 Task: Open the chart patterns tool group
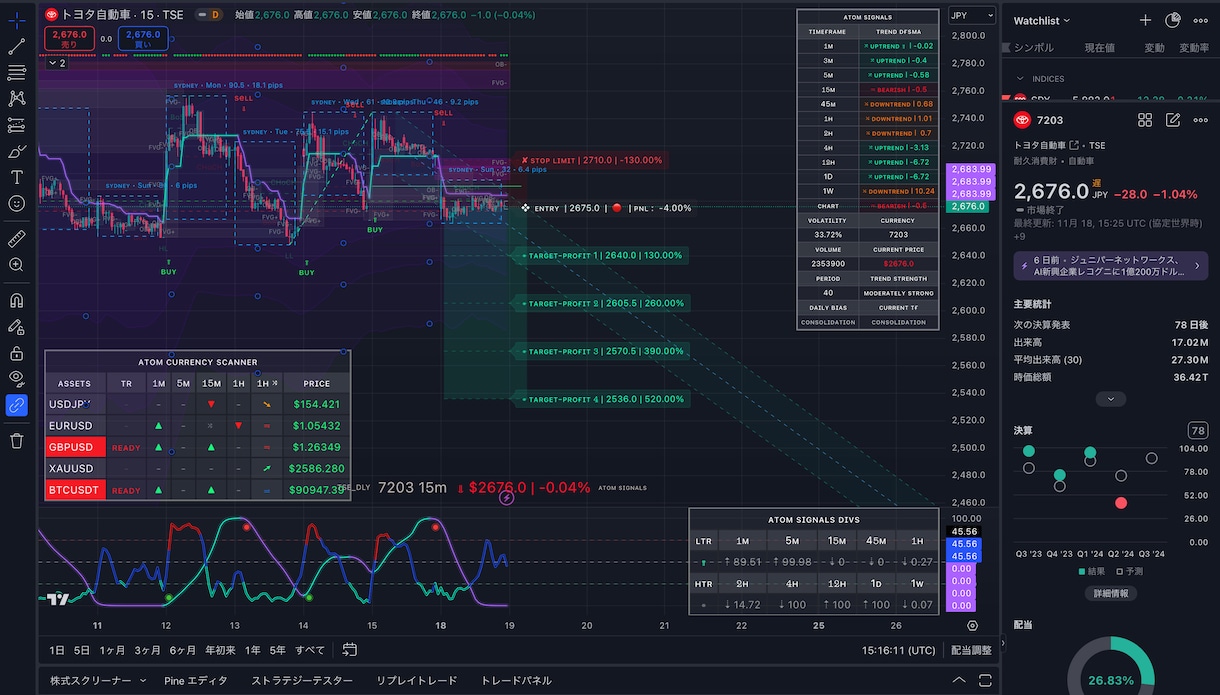click(16, 99)
